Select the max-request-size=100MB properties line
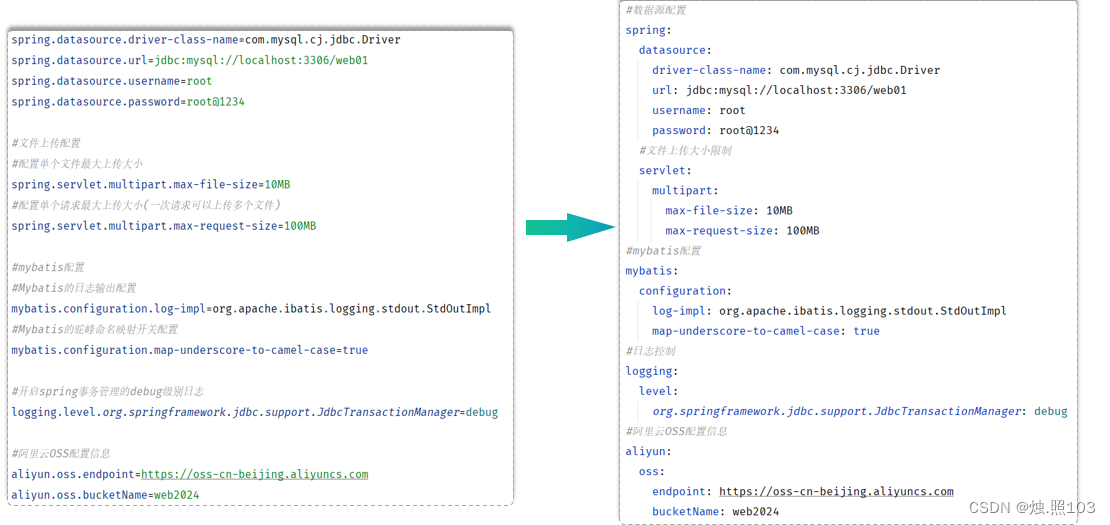Screen dimensions: 1110x525 (164, 226)
